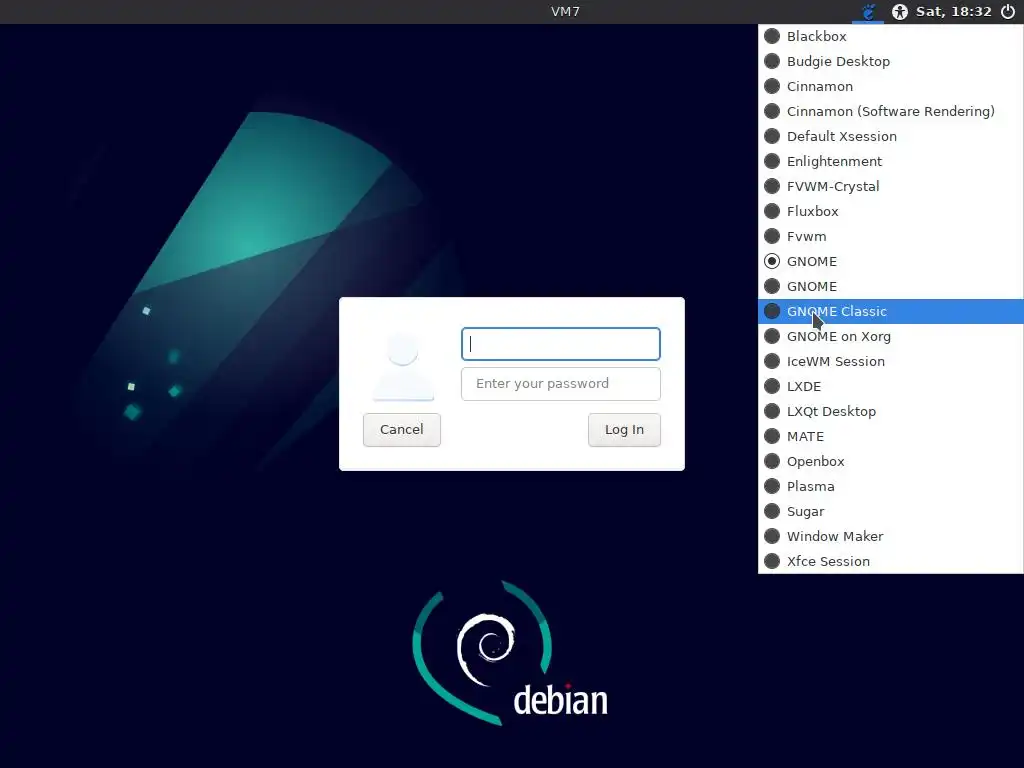Choose GNOME on Xorg session

891,336
